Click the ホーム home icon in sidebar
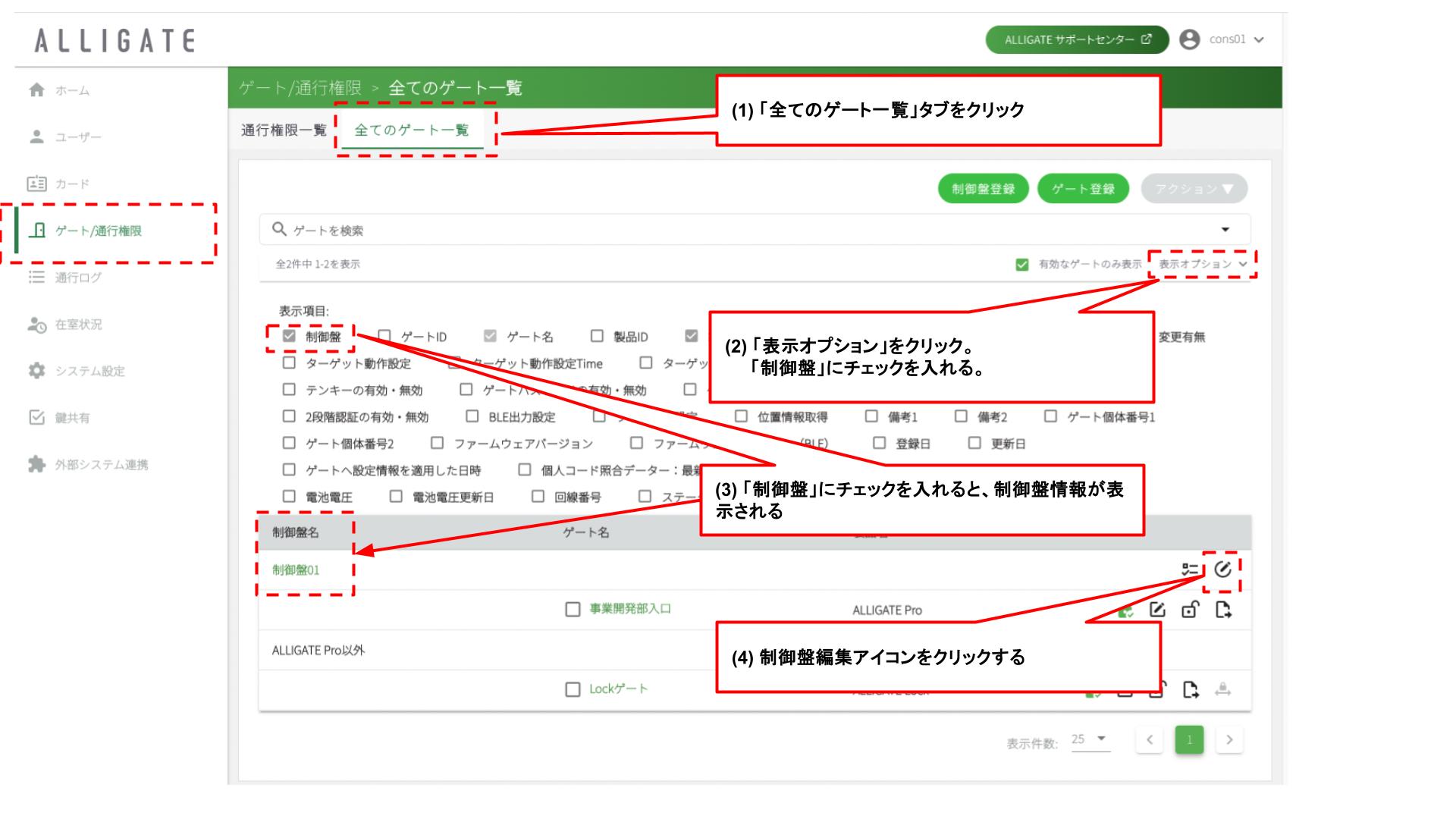The height and width of the screenshot is (819, 1456). 36,90
